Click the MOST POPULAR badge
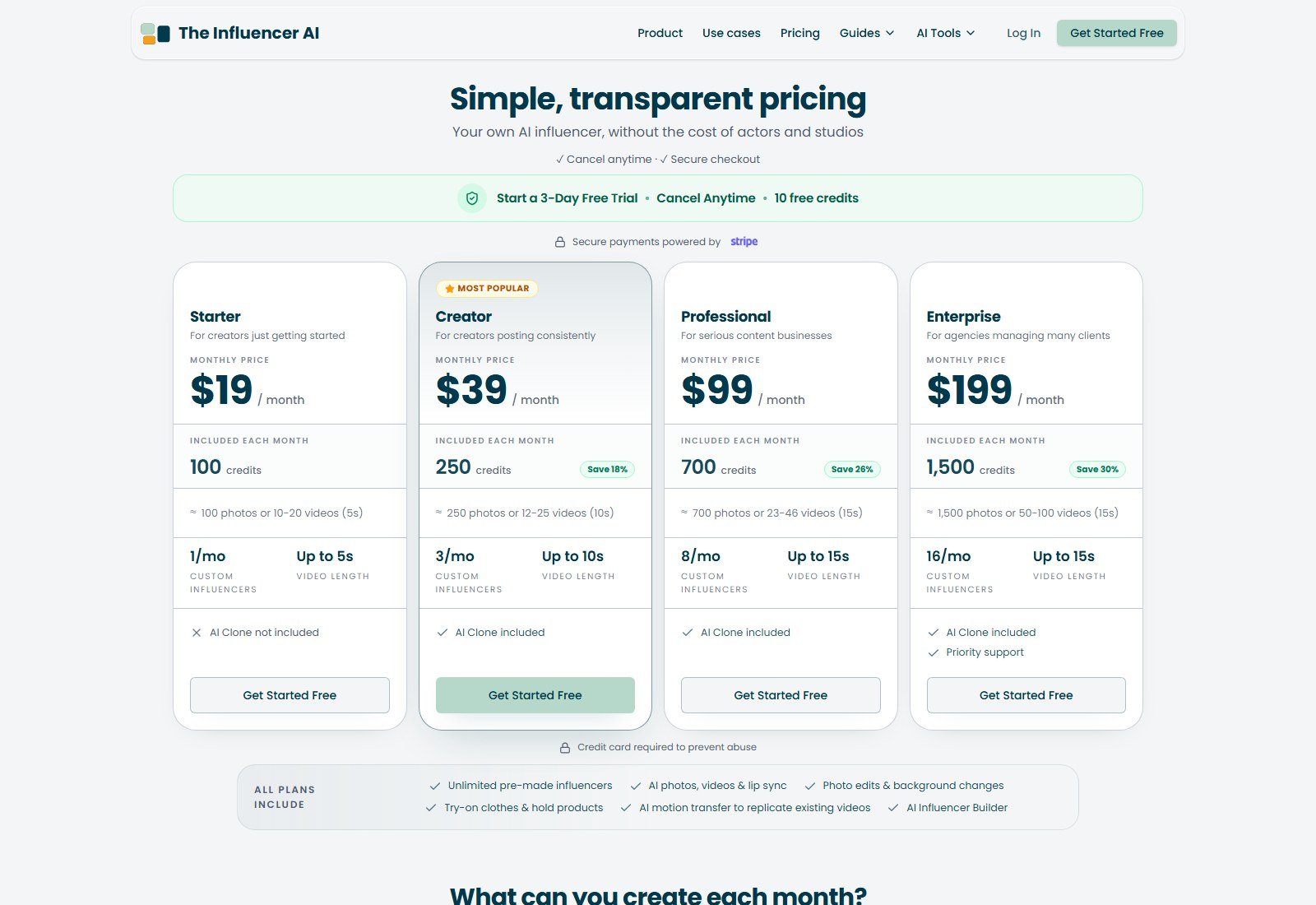The height and width of the screenshot is (905, 1316). click(487, 289)
